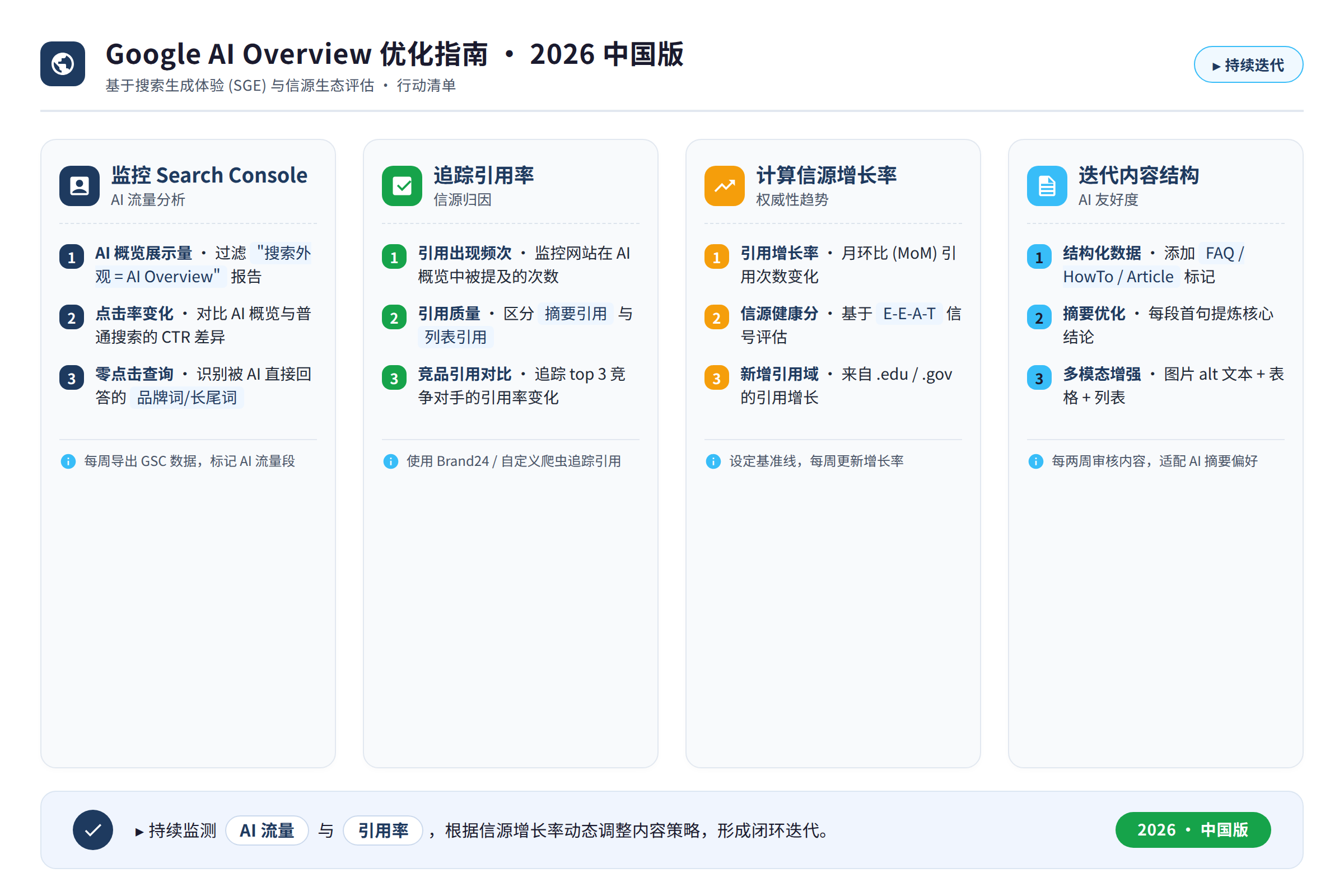Click number 1 badge next to 引用出现频次
Image resolution: width=1344 pixels, height=896 pixels.
[x=394, y=257]
